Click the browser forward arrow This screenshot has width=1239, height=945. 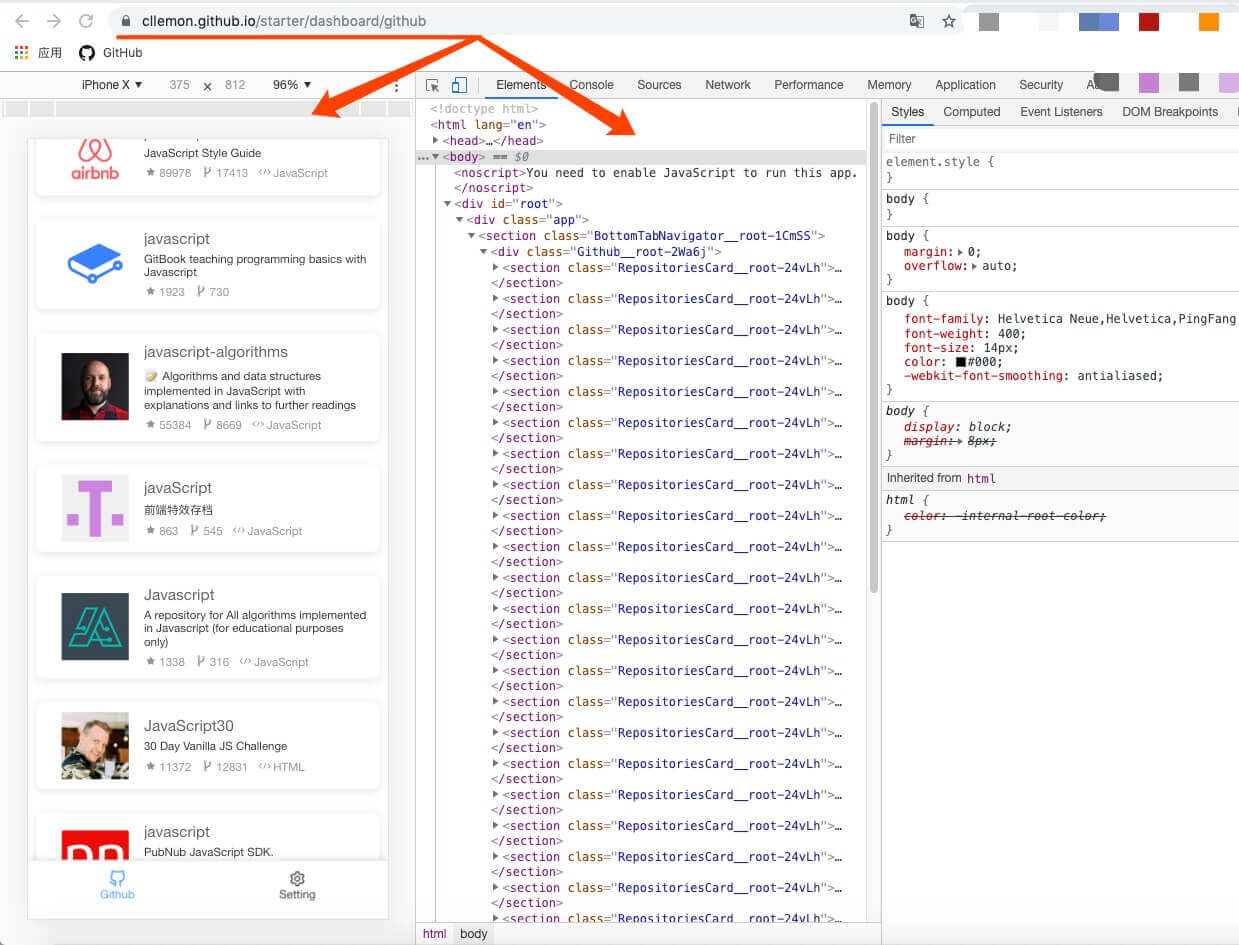pyautogui.click(x=54, y=21)
